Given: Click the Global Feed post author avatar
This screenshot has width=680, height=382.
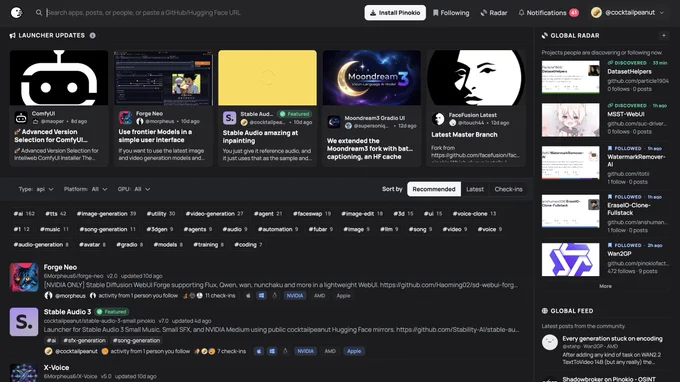Looking at the screenshot, I should coord(549,342).
